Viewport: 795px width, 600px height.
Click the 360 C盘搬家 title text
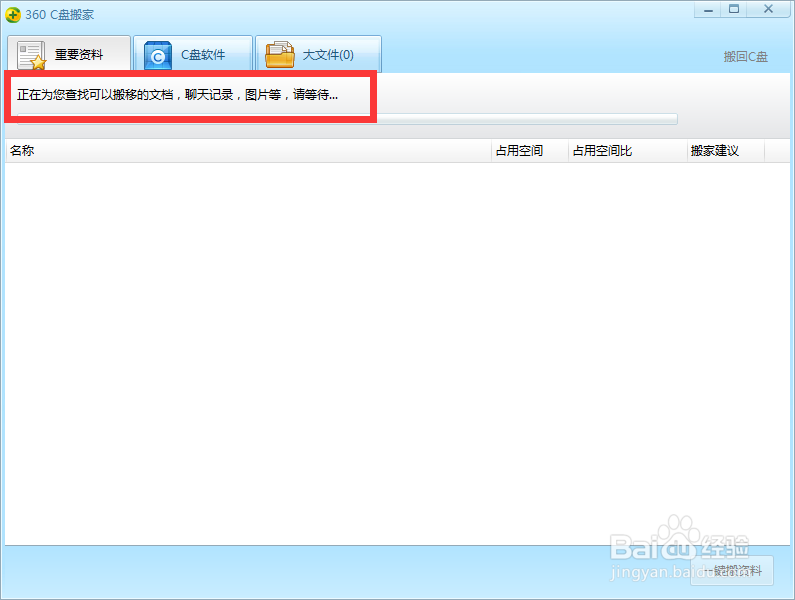59,15
